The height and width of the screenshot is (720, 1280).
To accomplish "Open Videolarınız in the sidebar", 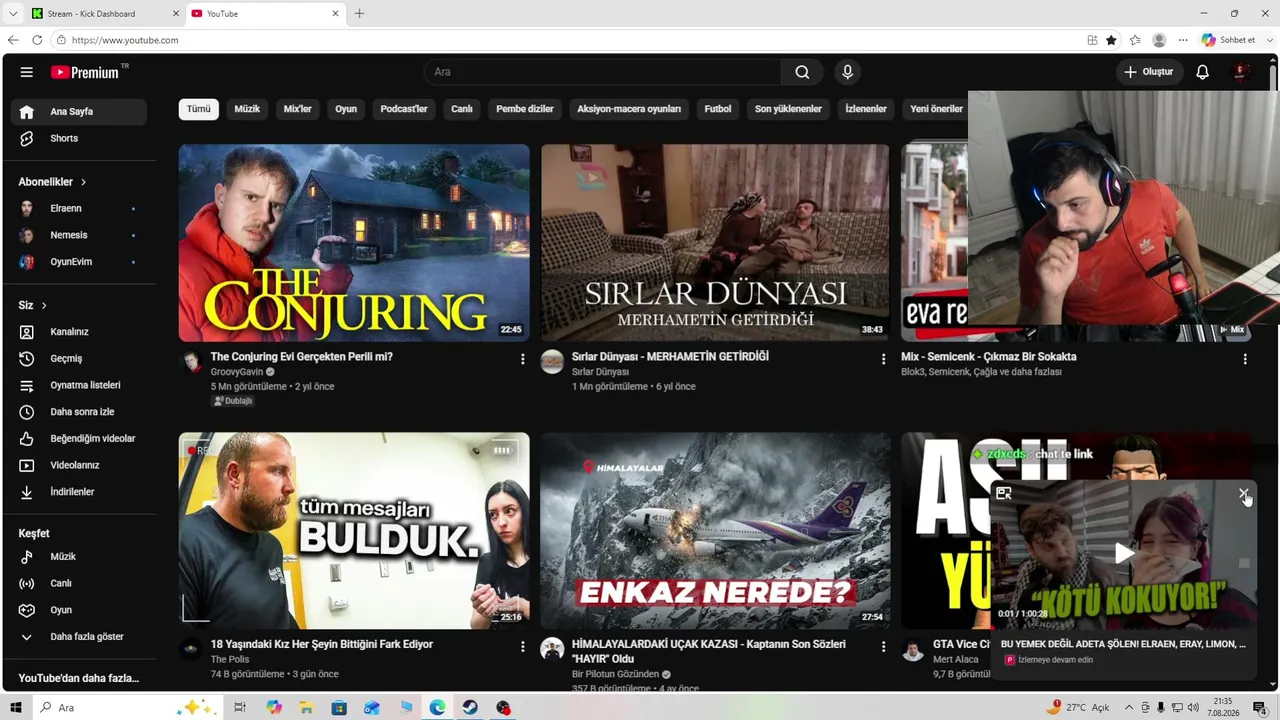I will [79, 465].
